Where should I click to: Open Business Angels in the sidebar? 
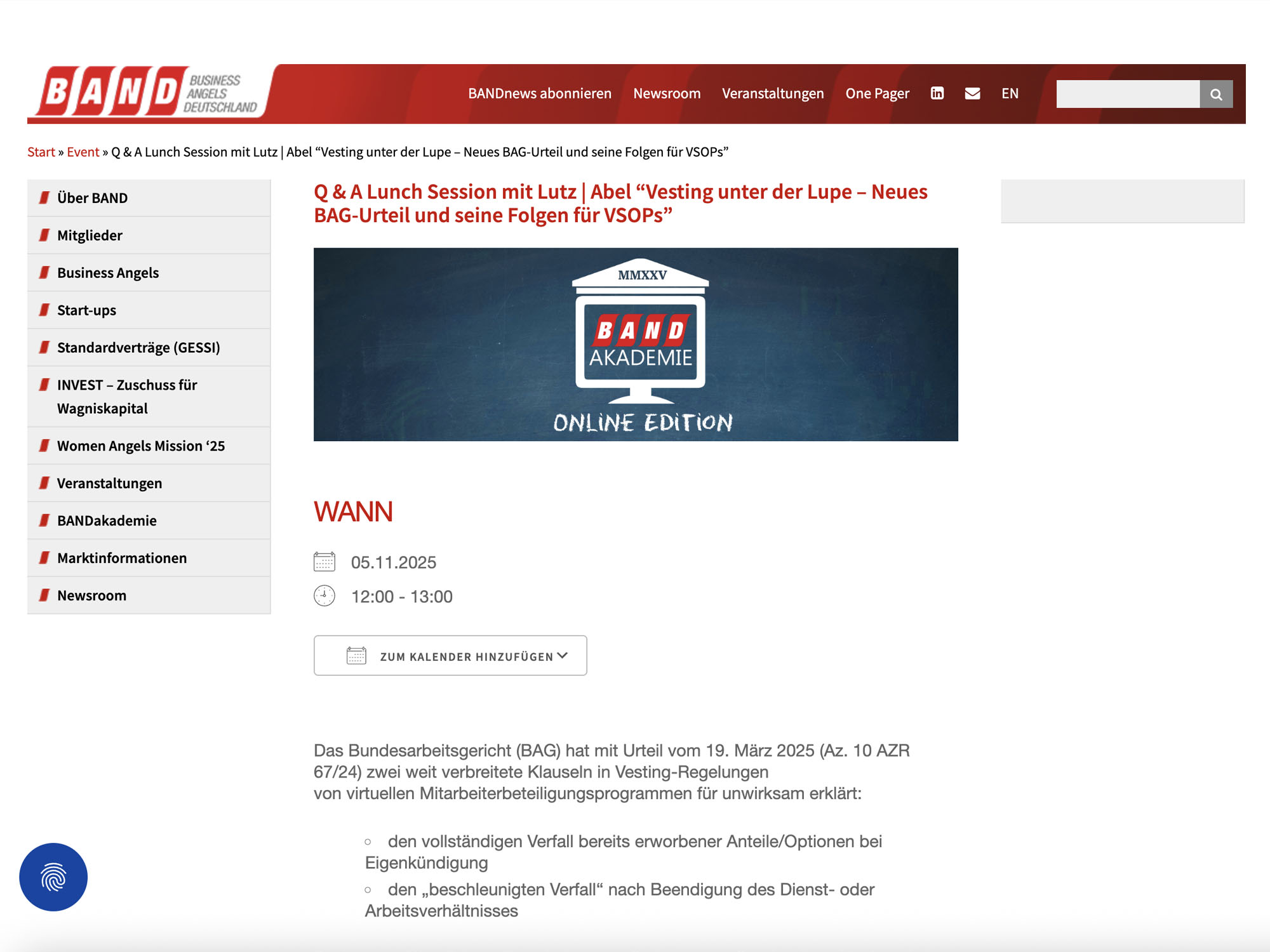tap(149, 273)
